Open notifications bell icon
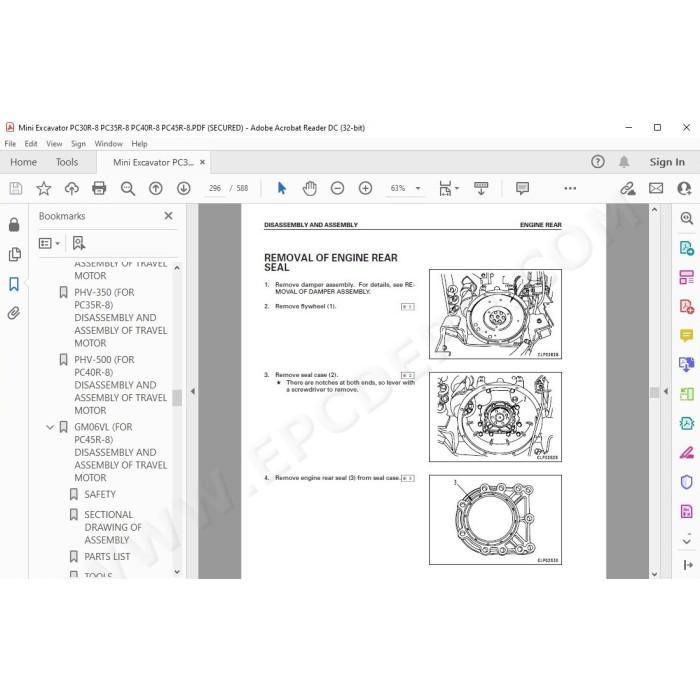This screenshot has width=700, height=700. 624,162
